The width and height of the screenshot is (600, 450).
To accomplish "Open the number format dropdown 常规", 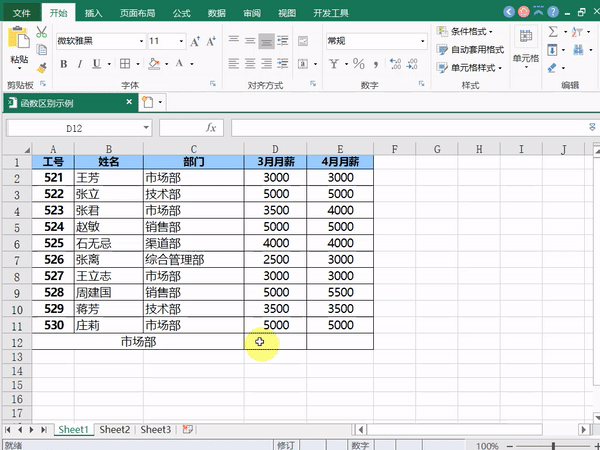I will click(377, 41).
